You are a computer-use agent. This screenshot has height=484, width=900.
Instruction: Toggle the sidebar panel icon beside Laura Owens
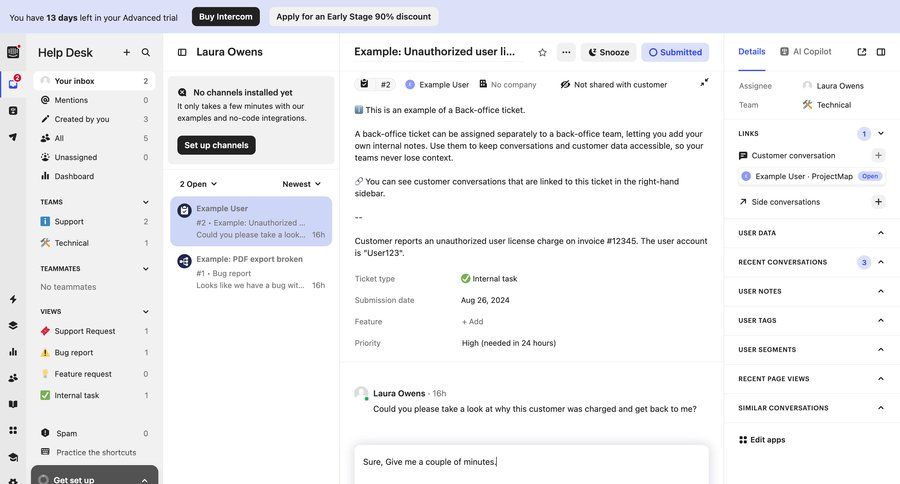coord(182,52)
